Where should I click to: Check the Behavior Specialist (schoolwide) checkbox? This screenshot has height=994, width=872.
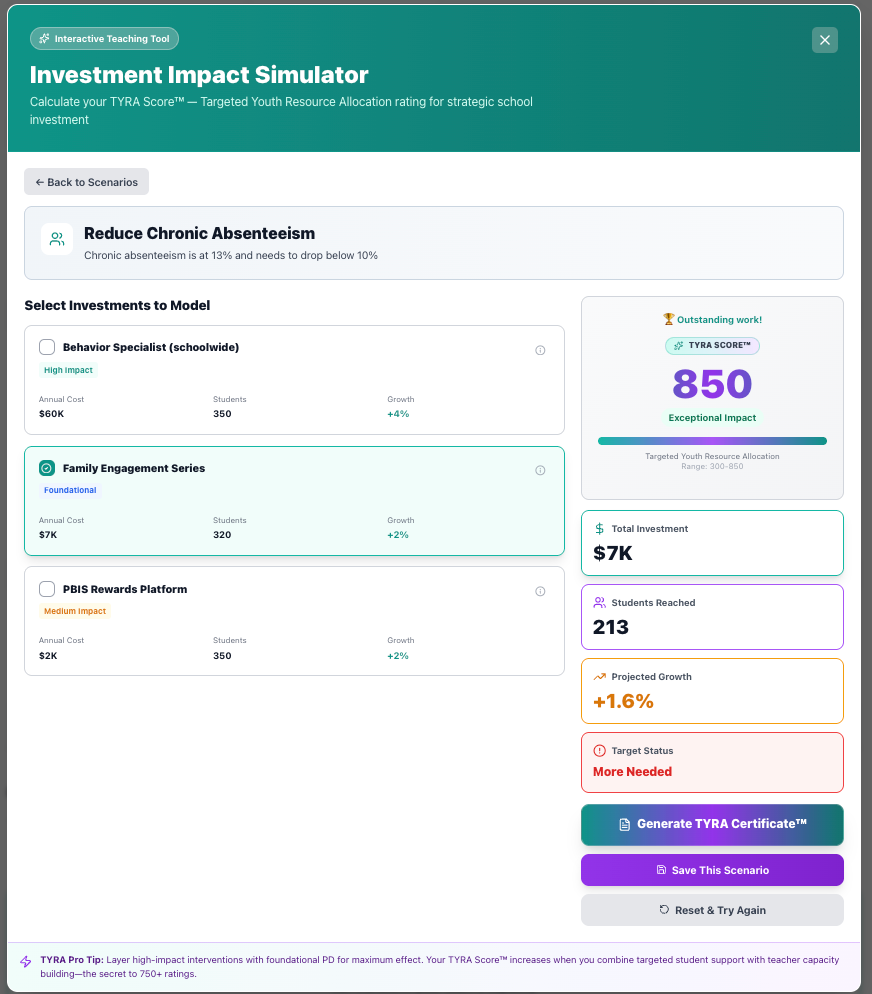(x=47, y=347)
